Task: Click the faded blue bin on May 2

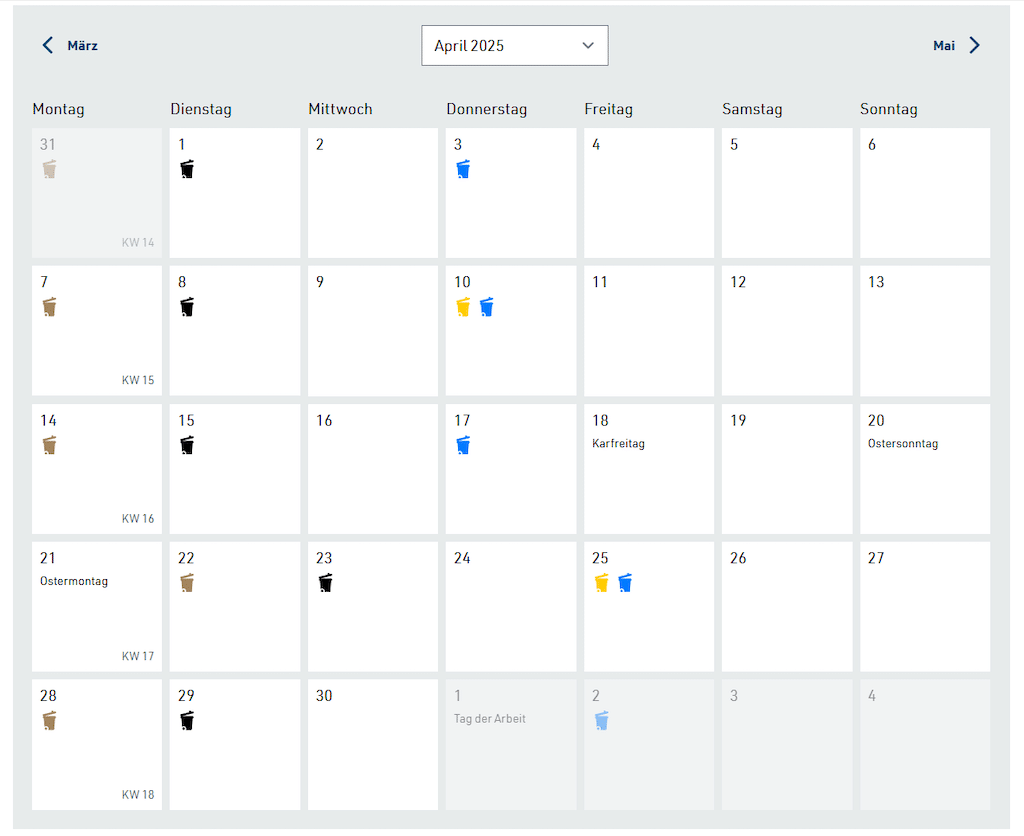Action: click(601, 720)
